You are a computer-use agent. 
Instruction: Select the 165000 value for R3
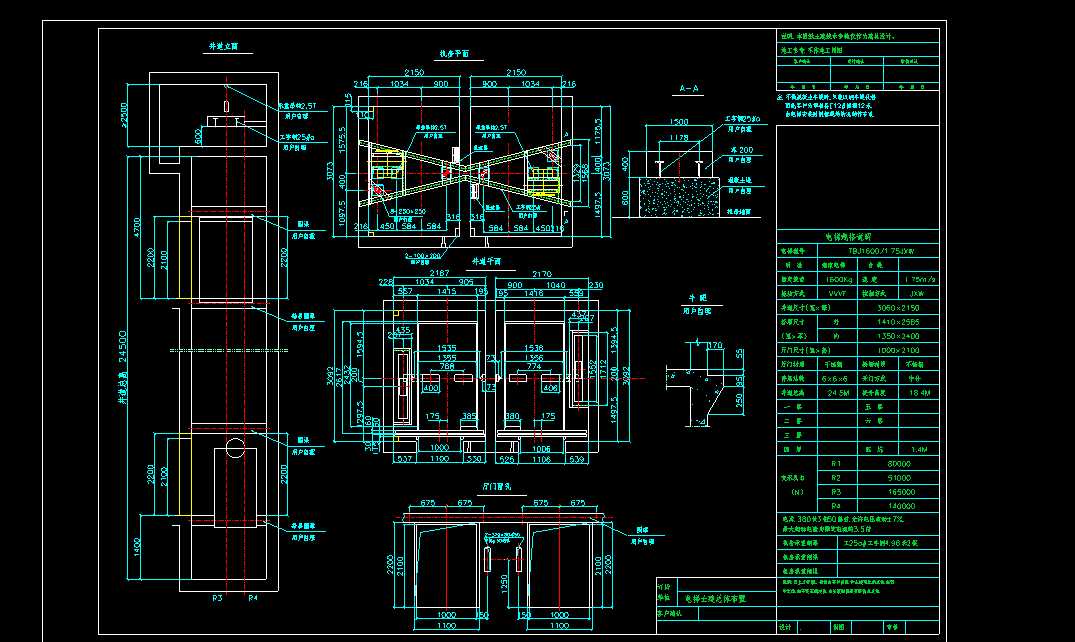pyautogui.click(x=901, y=492)
